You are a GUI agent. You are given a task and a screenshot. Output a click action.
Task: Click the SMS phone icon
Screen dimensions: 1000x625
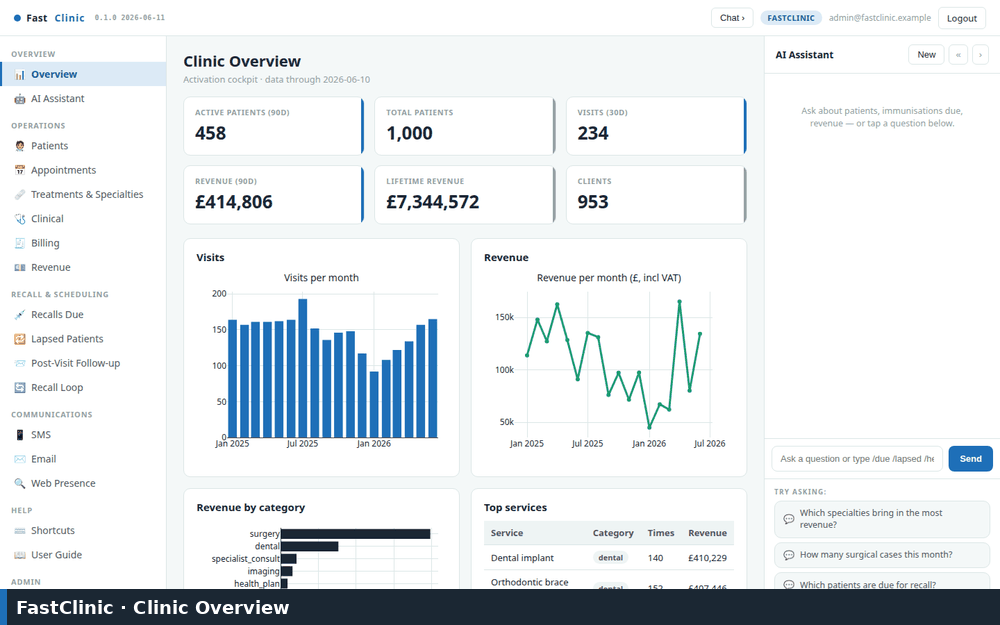click(x=20, y=434)
